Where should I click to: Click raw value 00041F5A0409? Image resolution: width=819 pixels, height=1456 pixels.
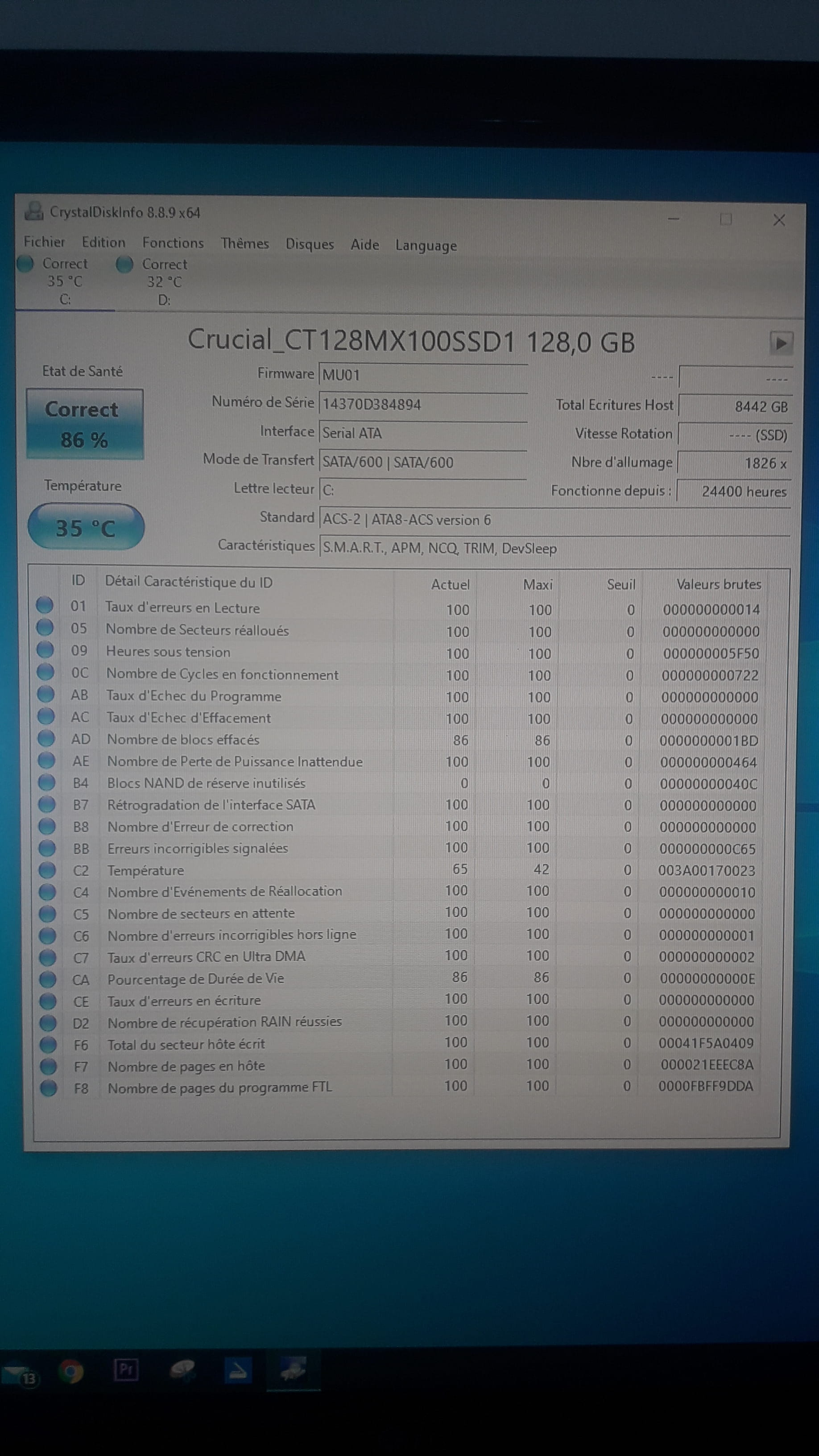click(x=707, y=1043)
